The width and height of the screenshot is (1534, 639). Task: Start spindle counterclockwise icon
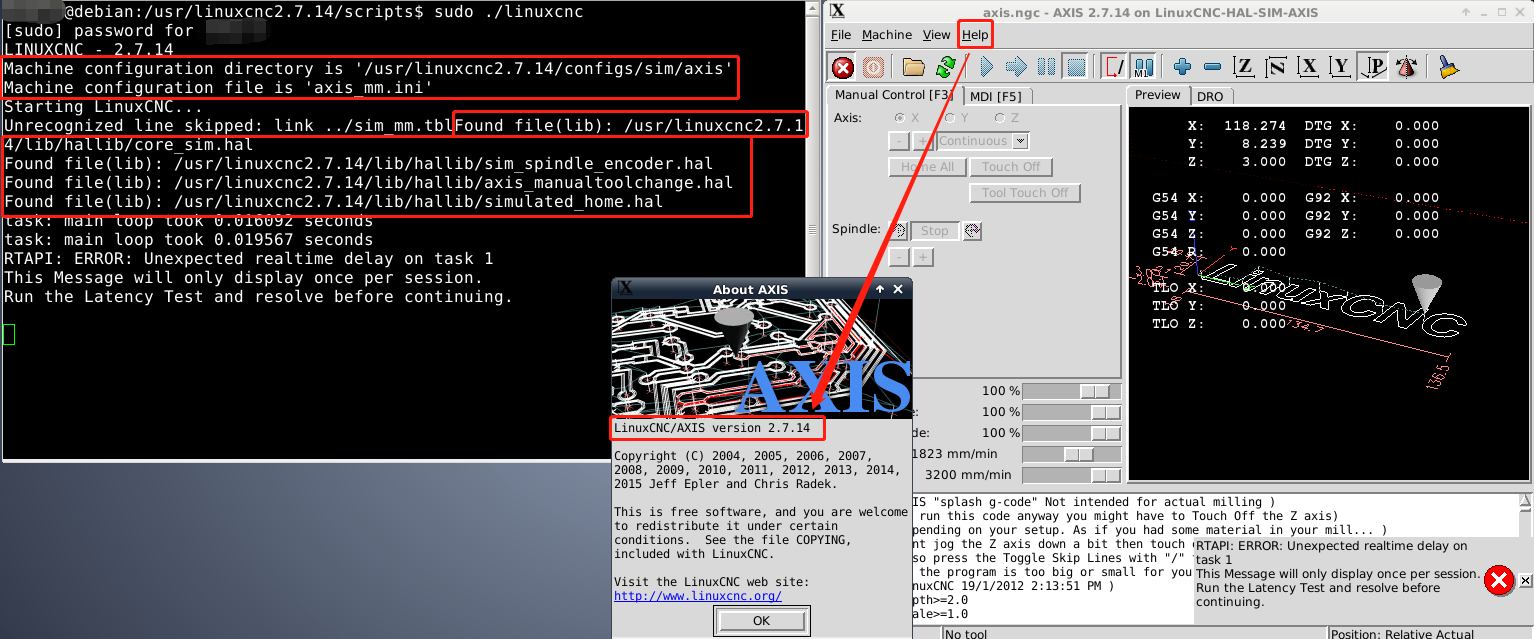click(x=897, y=231)
